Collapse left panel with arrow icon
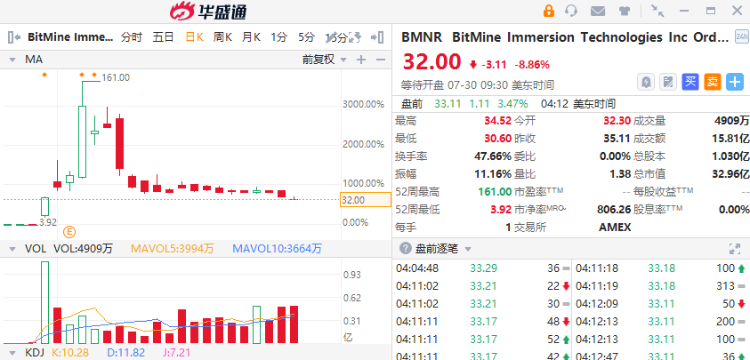 pyautogui.click(x=14, y=37)
